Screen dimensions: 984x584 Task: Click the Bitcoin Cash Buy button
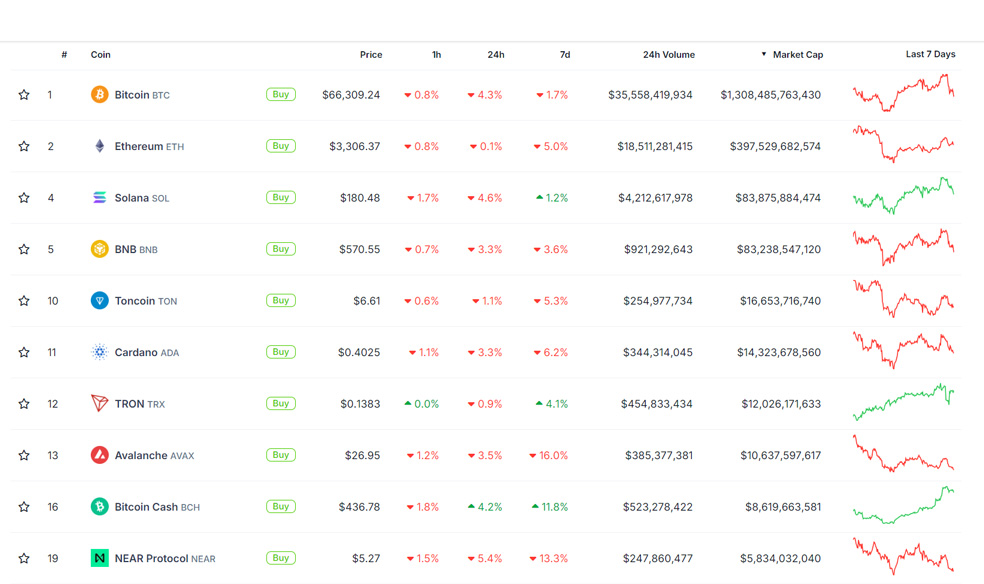tap(281, 506)
